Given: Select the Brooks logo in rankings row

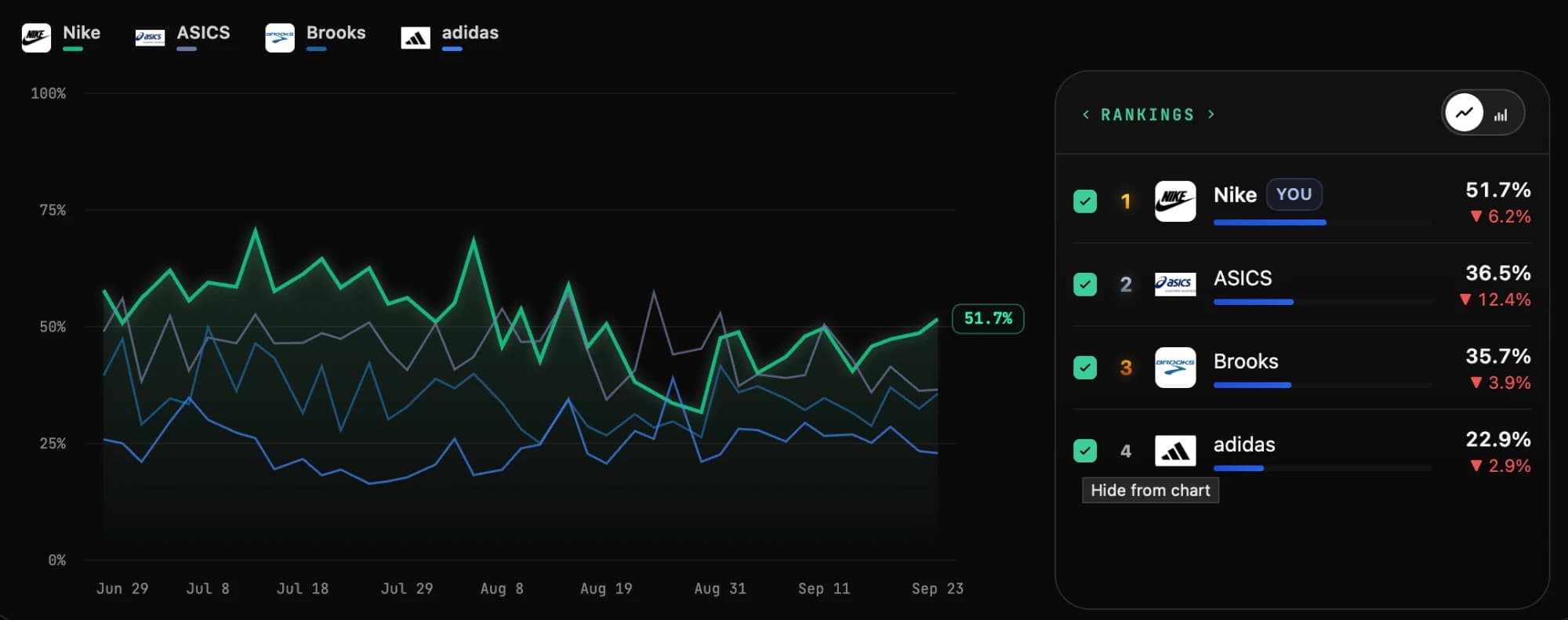Looking at the screenshot, I should click(1175, 368).
